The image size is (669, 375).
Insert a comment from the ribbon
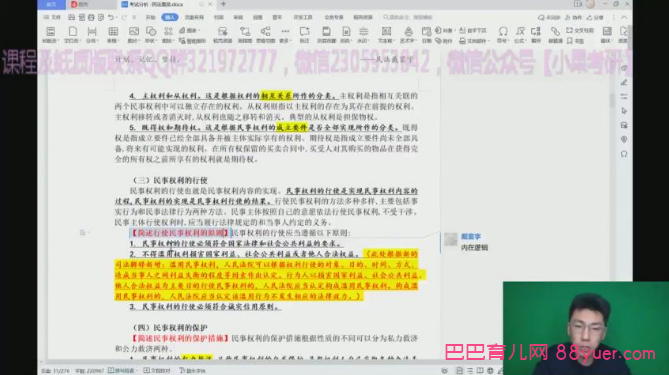[x=304, y=34]
